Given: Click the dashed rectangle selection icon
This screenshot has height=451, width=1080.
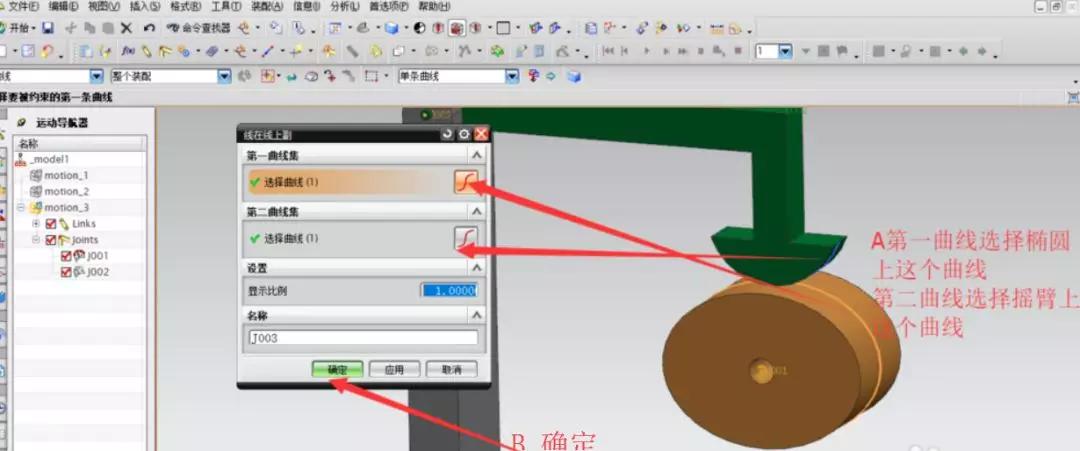Looking at the screenshot, I should [372, 76].
